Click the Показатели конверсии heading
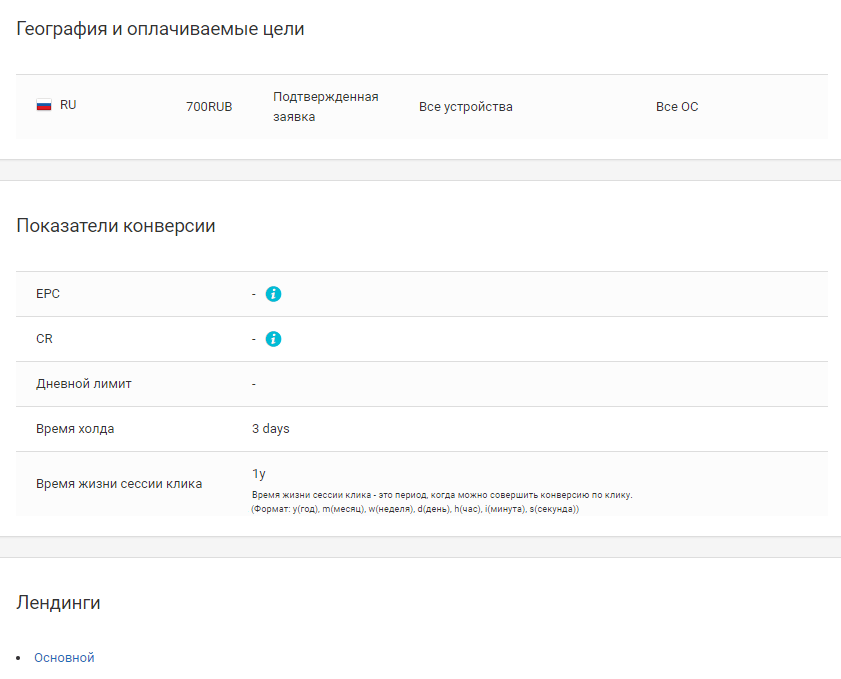Viewport: 841px width, 679px height. 116,226
